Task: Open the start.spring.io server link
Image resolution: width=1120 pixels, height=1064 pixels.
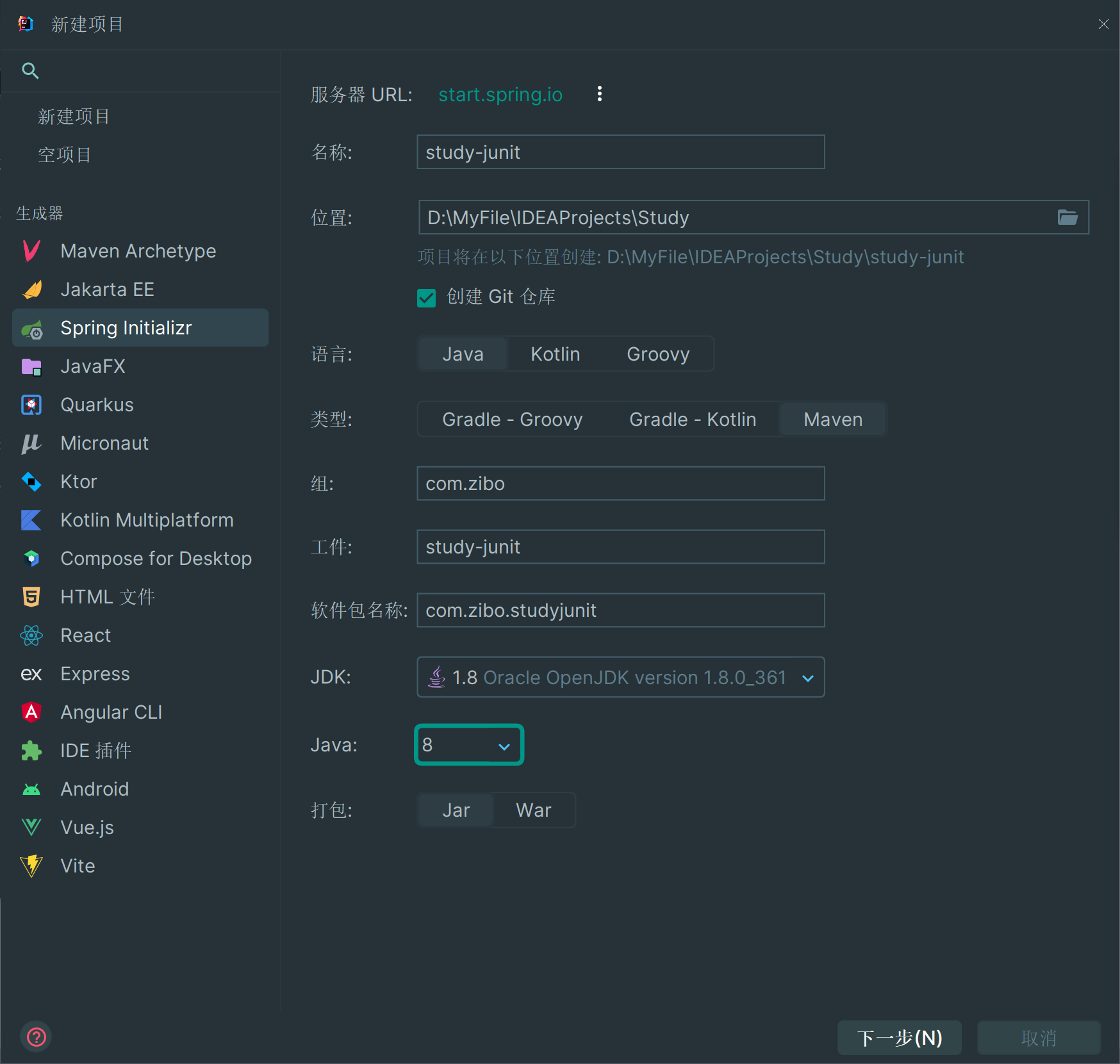Action: coord(500,95)
